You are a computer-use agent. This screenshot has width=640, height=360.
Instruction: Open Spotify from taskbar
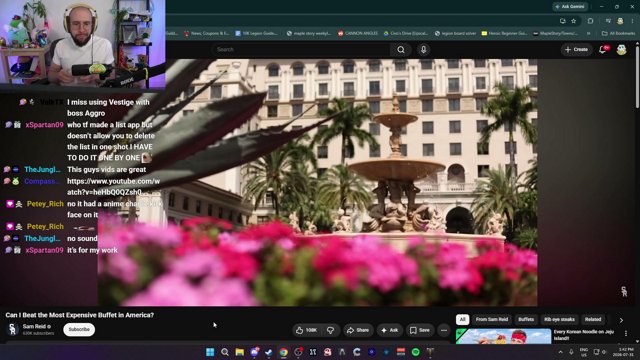click(416, 352)
